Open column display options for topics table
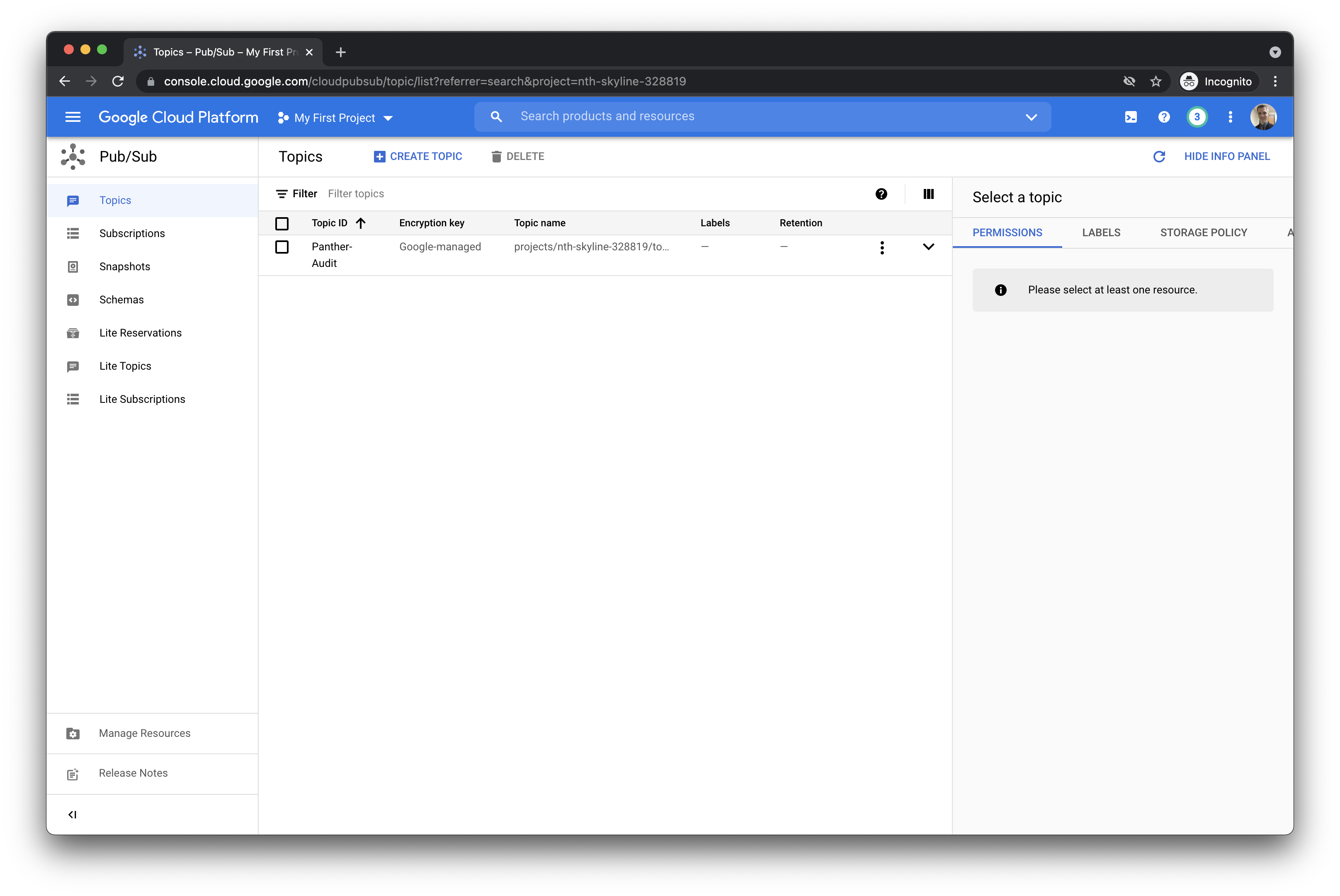 pyautogui.click(x=928, y=194)
